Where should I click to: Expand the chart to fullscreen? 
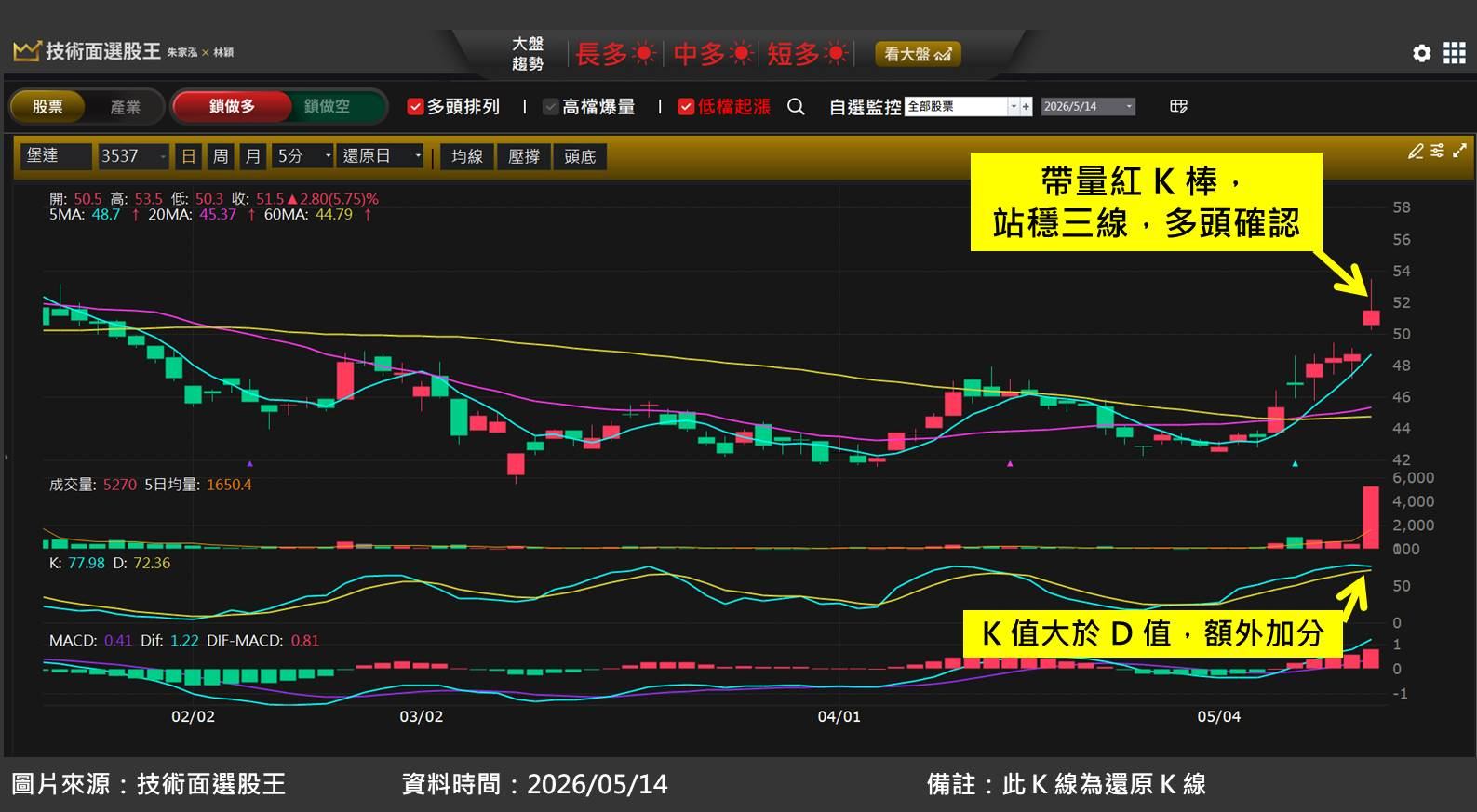click(1459, 151)
